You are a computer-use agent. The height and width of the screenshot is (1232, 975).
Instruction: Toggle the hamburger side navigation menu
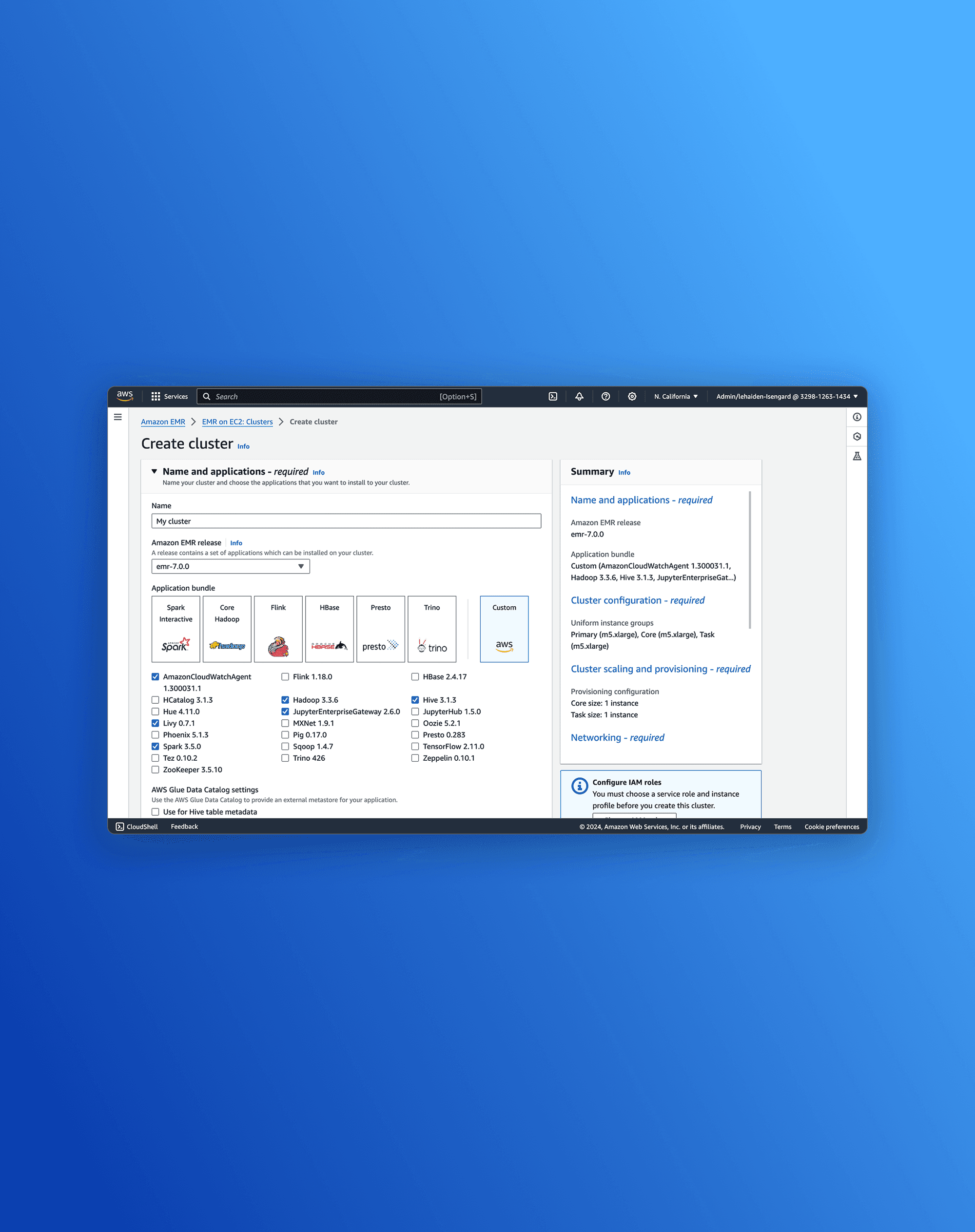(x=118, y=417)
